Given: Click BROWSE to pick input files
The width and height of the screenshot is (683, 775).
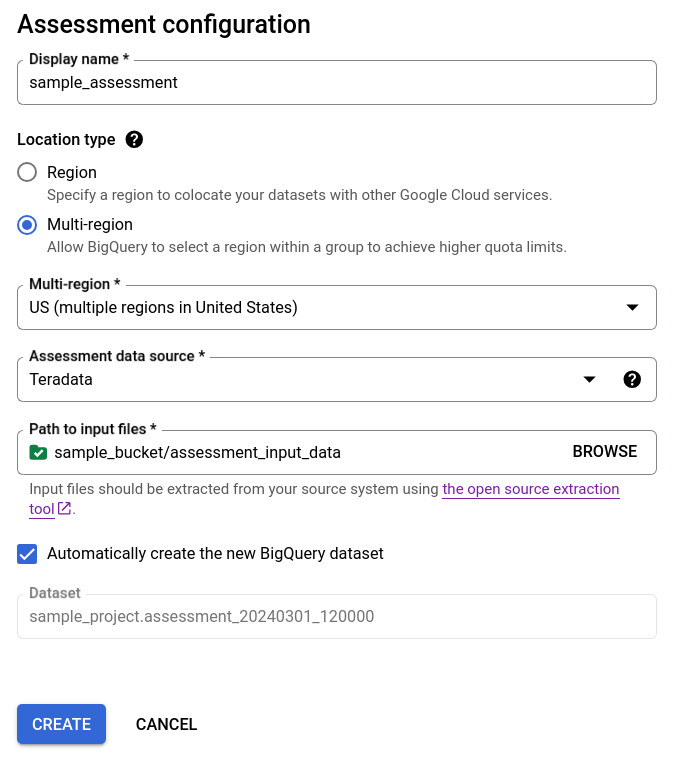Looking at the screenshot, I should coord(604,452).
